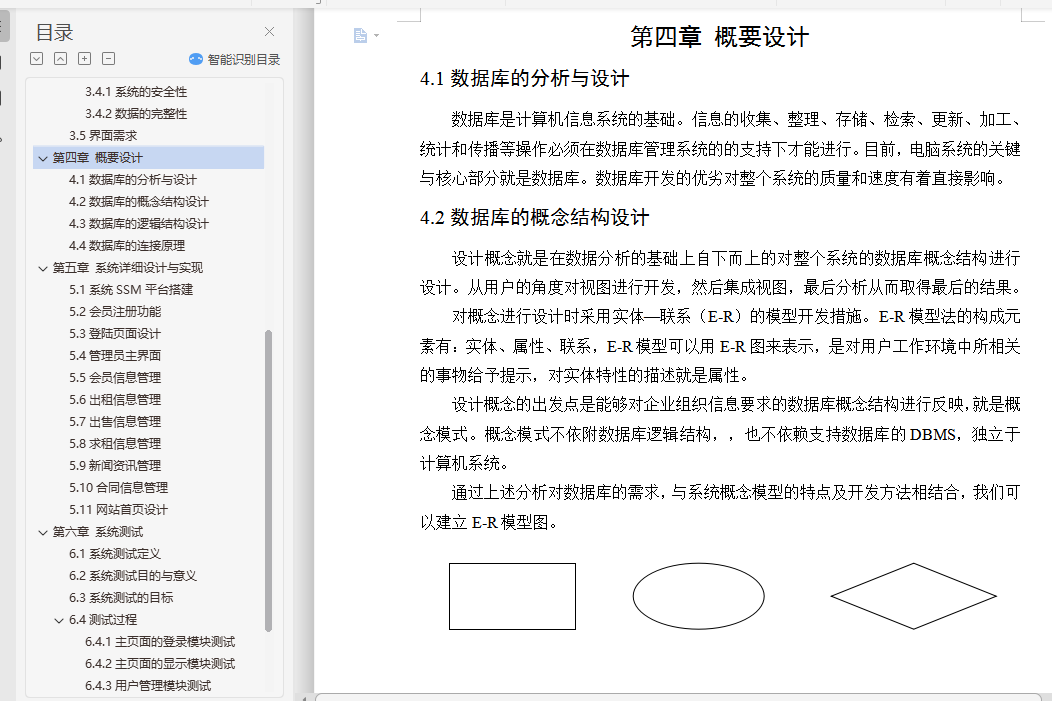The height and width of the screenshot is (701, 1052).
Task: Click the minus icon to demote heading level
Action: coord(109,59)
